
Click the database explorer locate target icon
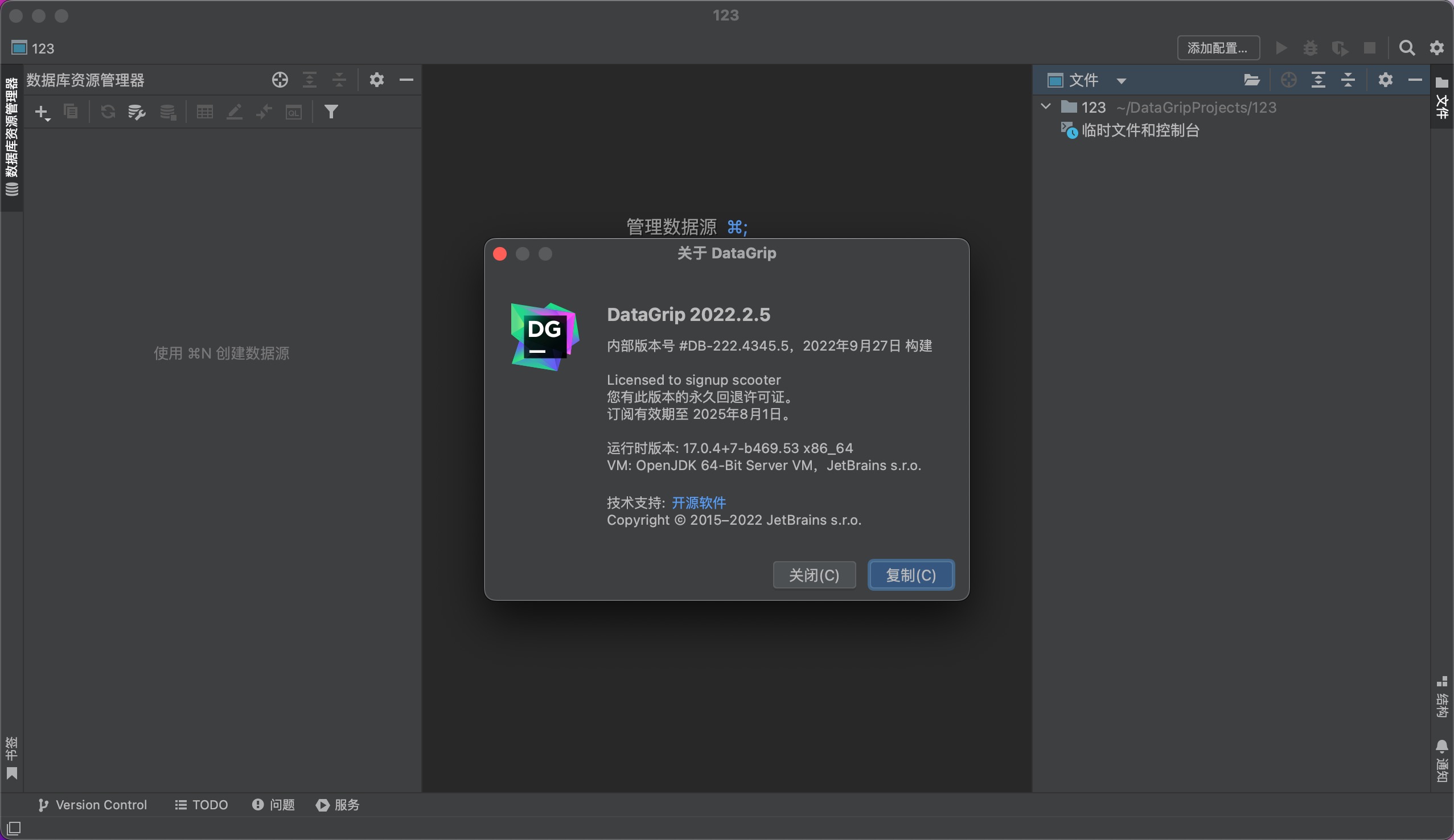point(280,80)
